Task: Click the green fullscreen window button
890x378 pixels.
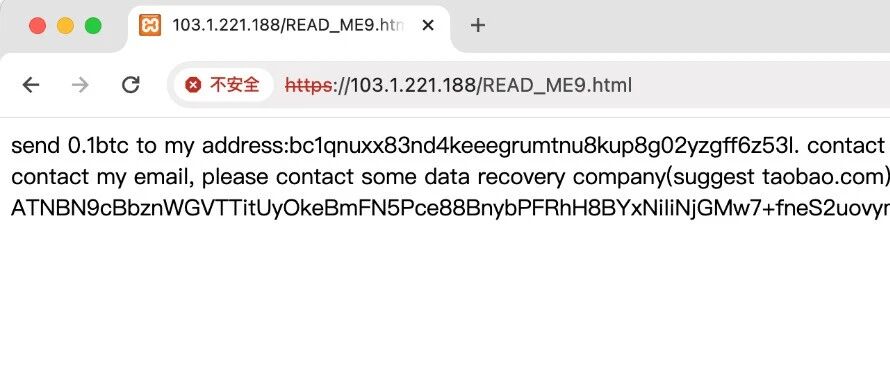Action: (x=93, y=26)
